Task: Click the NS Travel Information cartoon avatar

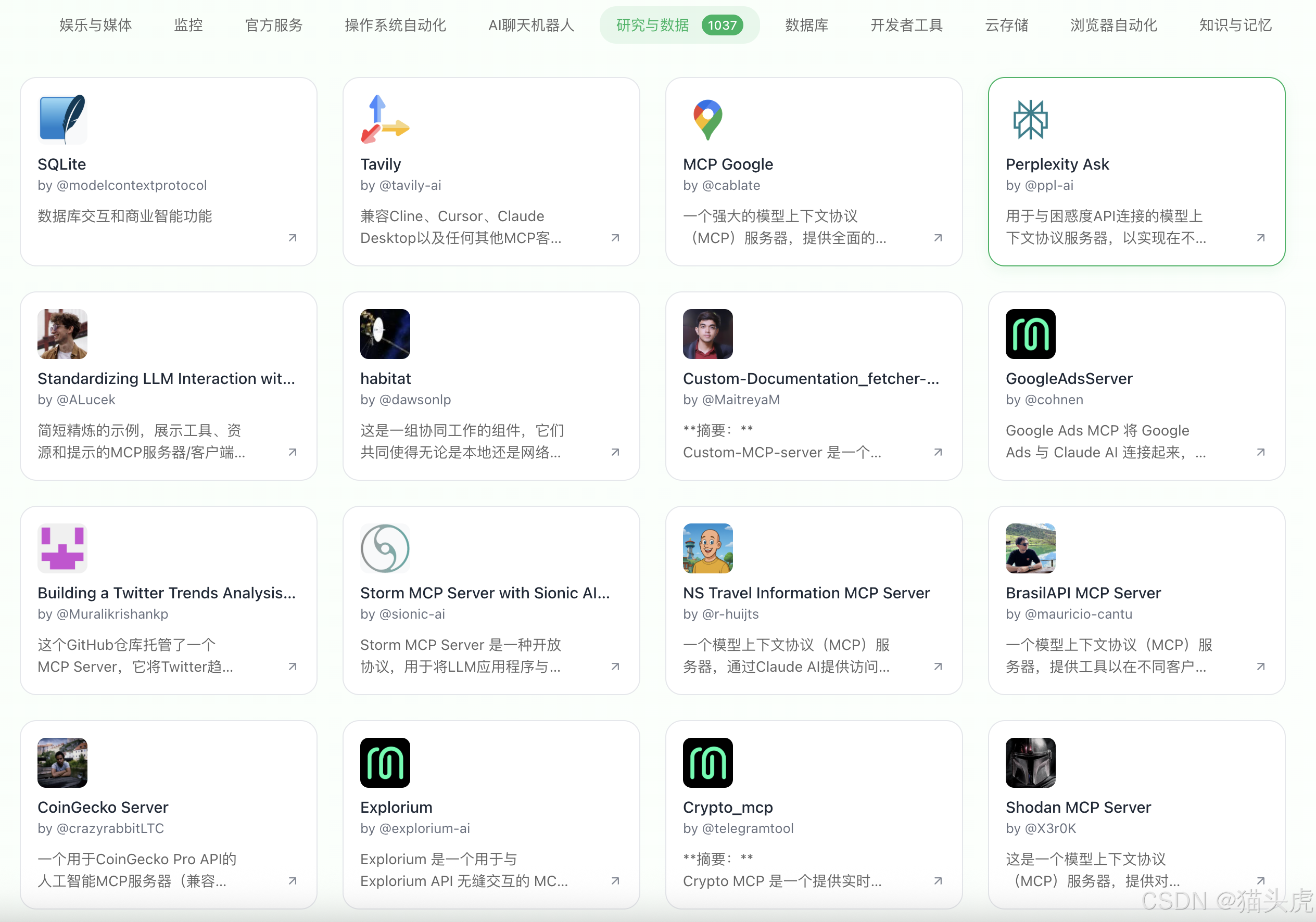Action: point(708,548)
